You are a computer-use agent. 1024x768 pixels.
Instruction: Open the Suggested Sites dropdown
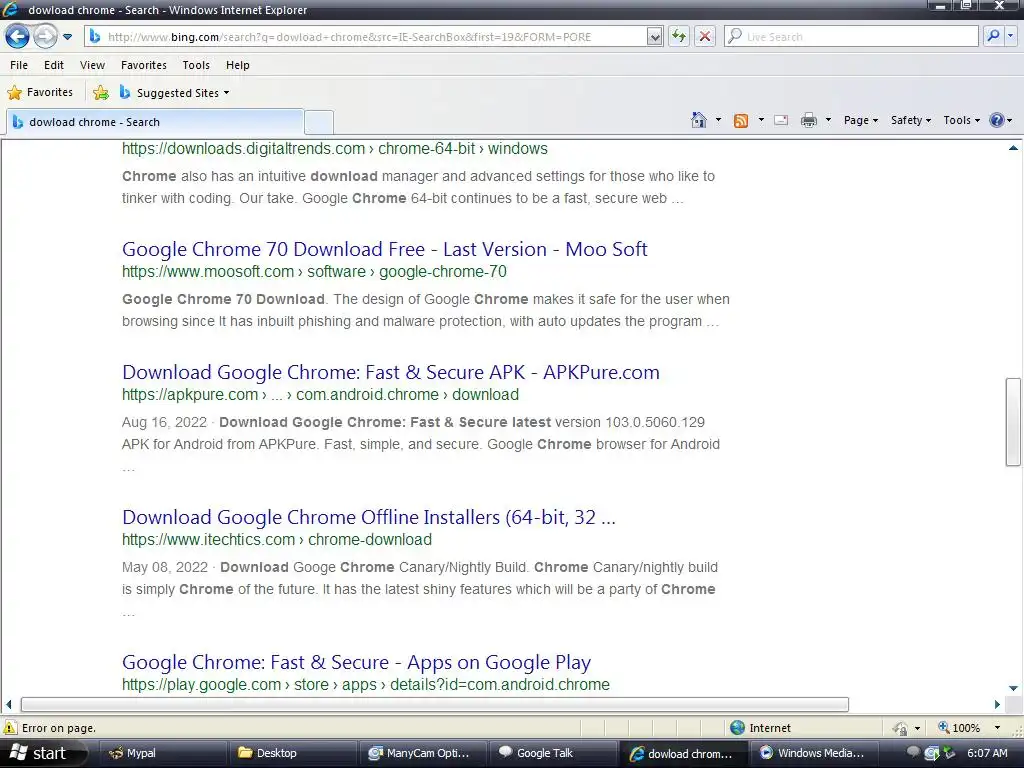point(174,93)
